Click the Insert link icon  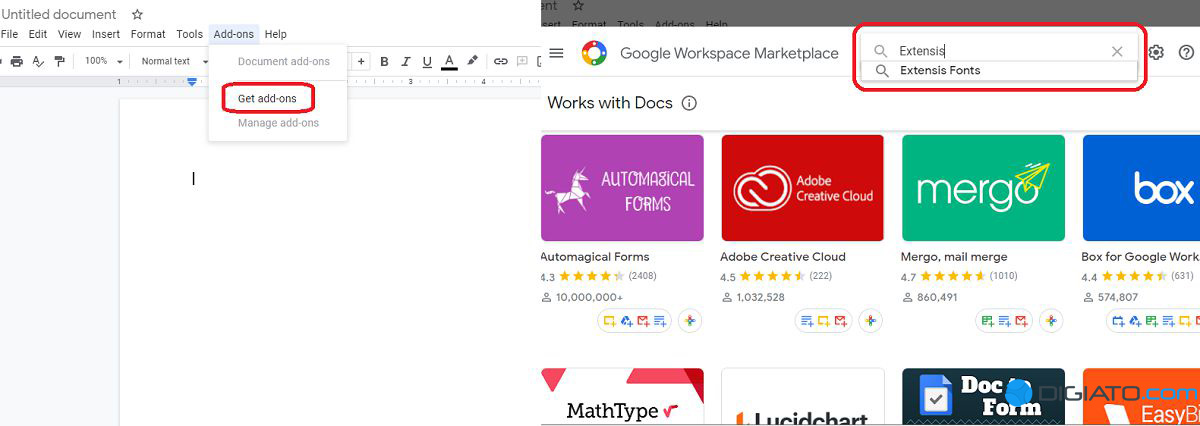[501, 61]
